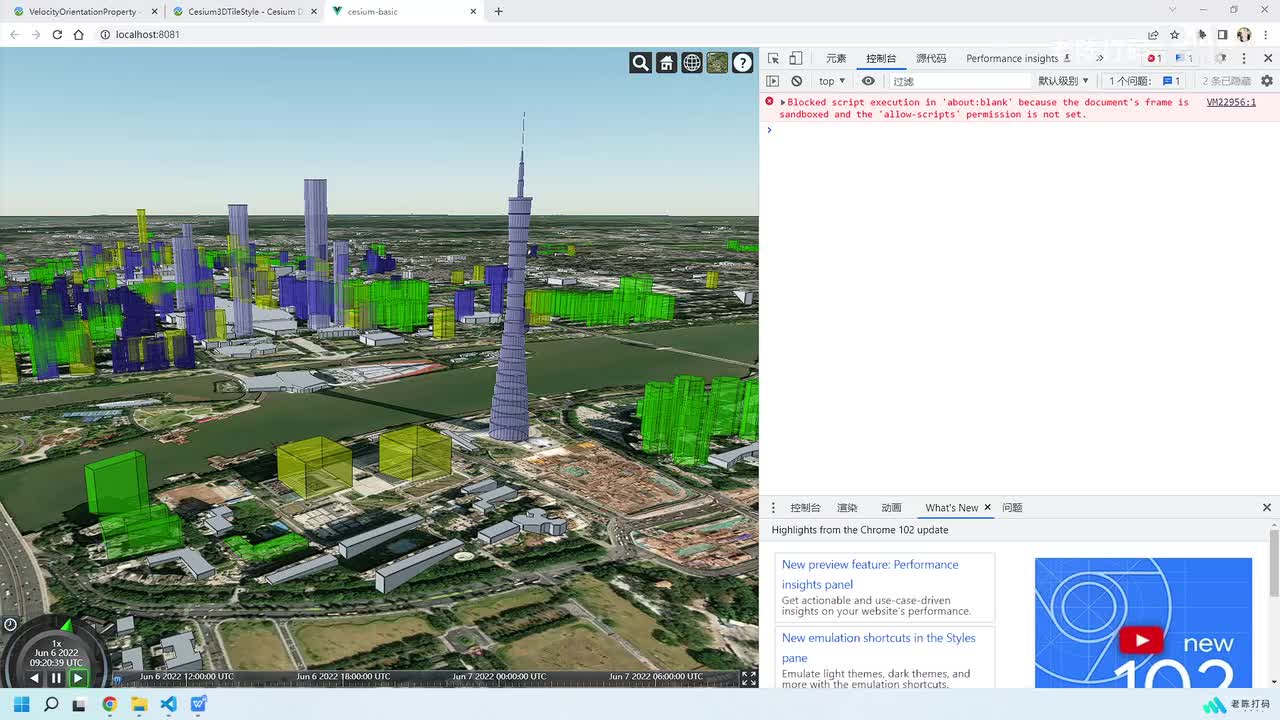Screen dimensions: 1280x720
Task: Click the Cesium Home view button
Action: (667, 63)
